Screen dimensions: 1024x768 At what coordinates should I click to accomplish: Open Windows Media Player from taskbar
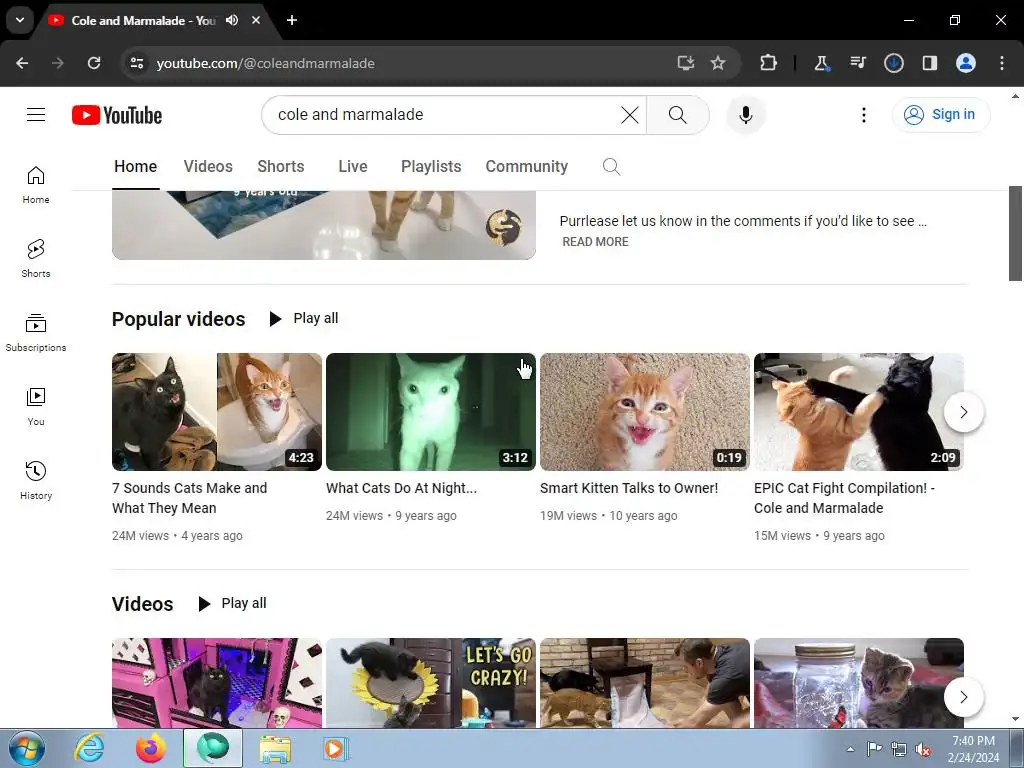click(336, 748)
